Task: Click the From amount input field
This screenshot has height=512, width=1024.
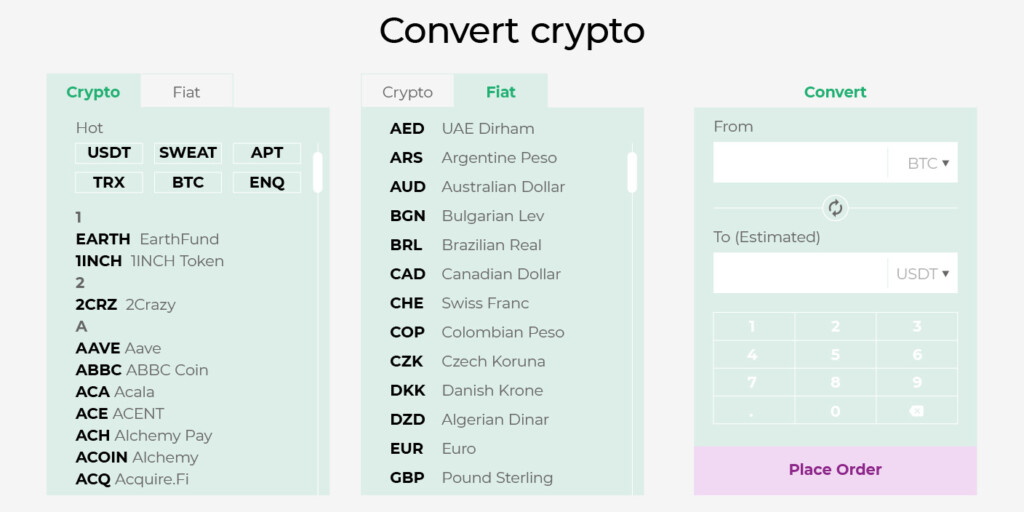Action: click(x=800, y=163)
